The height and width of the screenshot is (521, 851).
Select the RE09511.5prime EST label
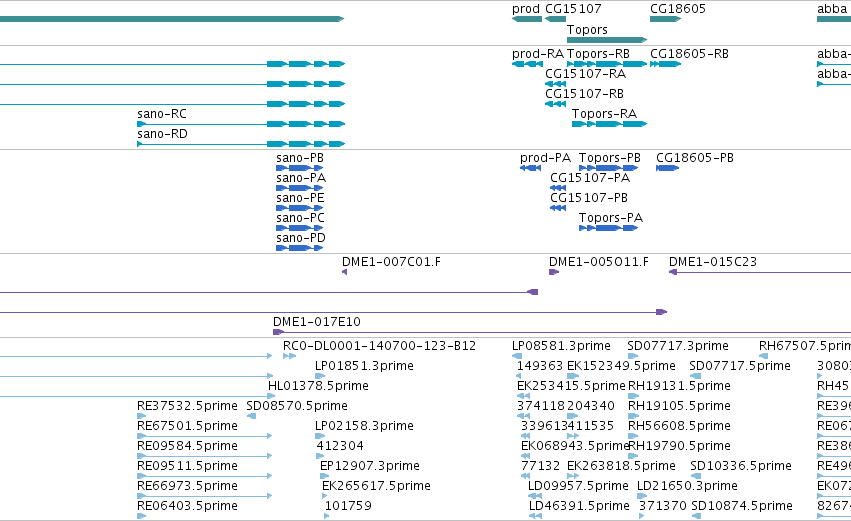coord(187,467)
